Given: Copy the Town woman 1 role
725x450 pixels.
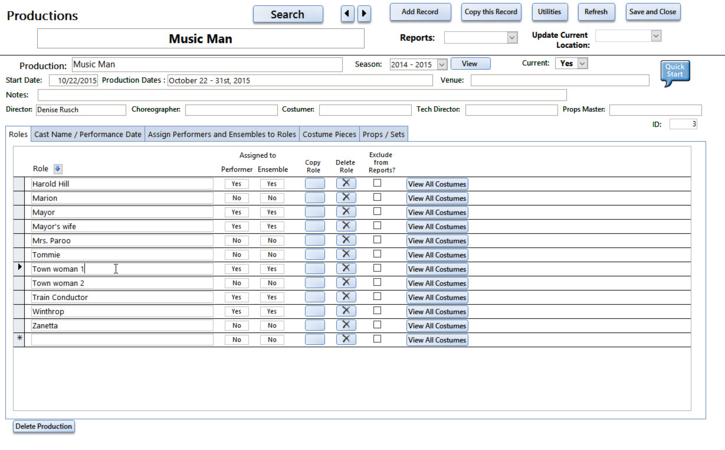Looking at the screenshot, I should (315, 269).
